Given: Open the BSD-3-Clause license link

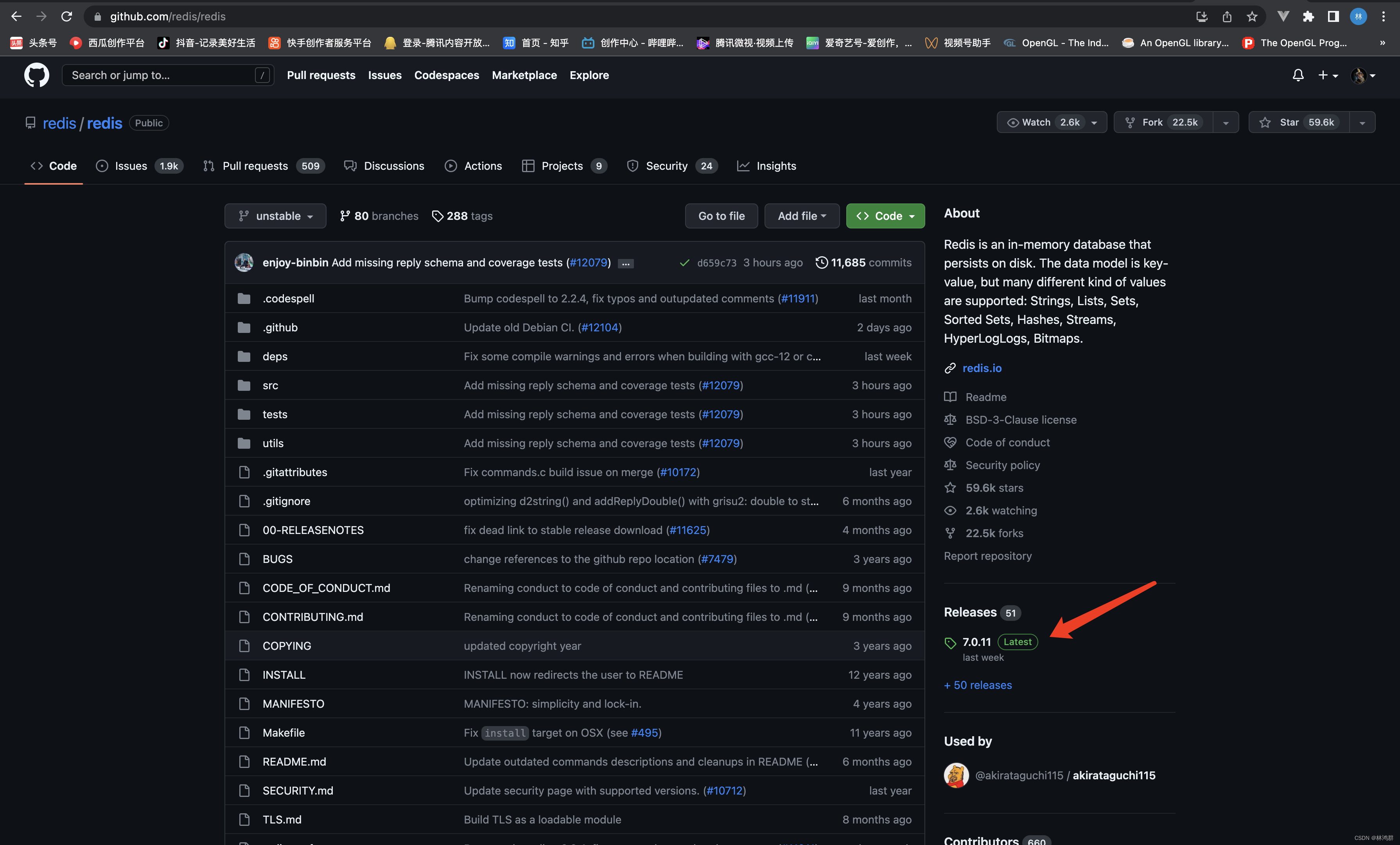Looking at the screenshot, I should (1021, 420).
